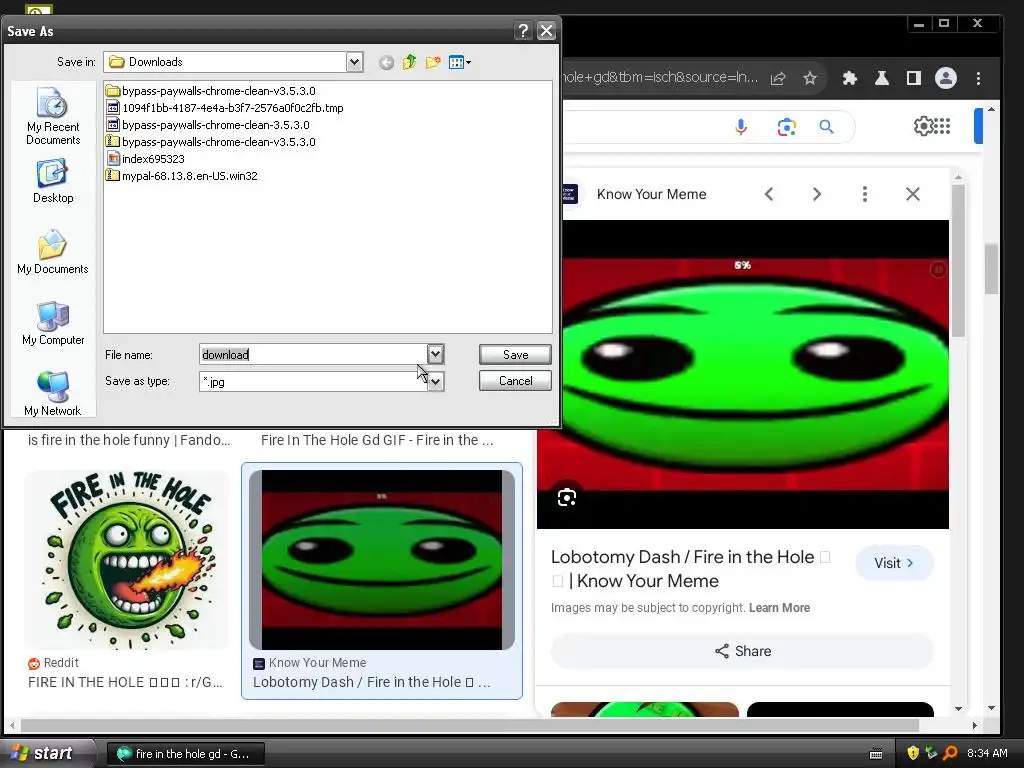Viewport: 1024px width, 768px height.
Task: Show next image in preview panel
Action: (816, 194)
